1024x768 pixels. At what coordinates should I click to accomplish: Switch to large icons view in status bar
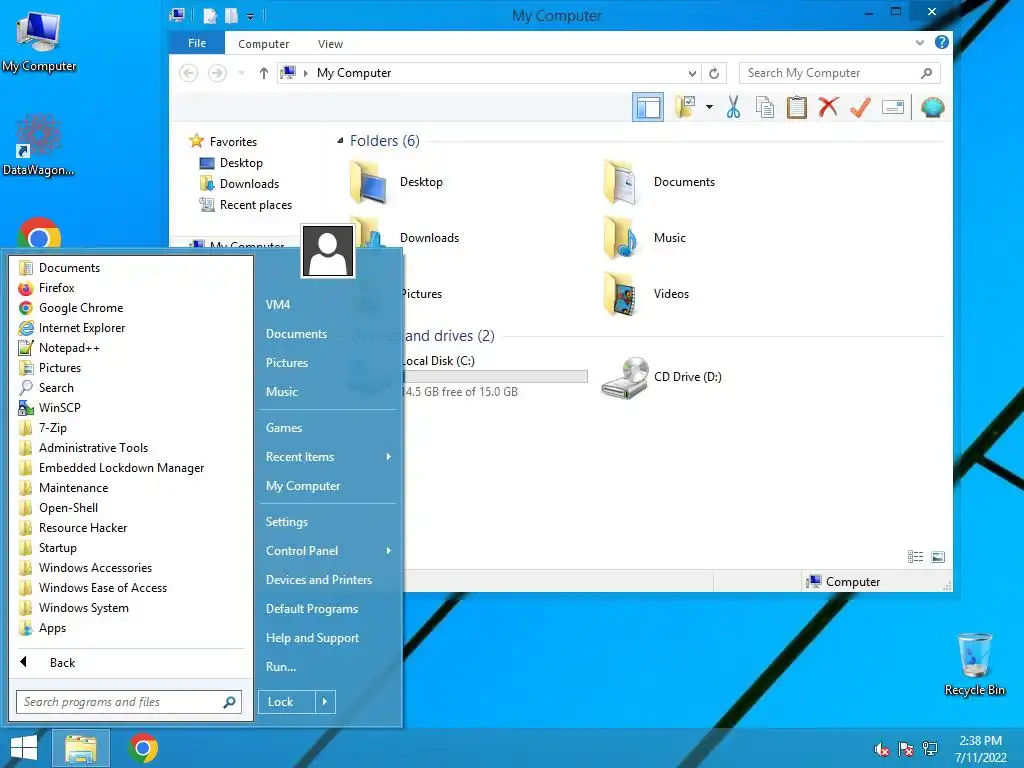pyautogui.click(x=938, y=557)
